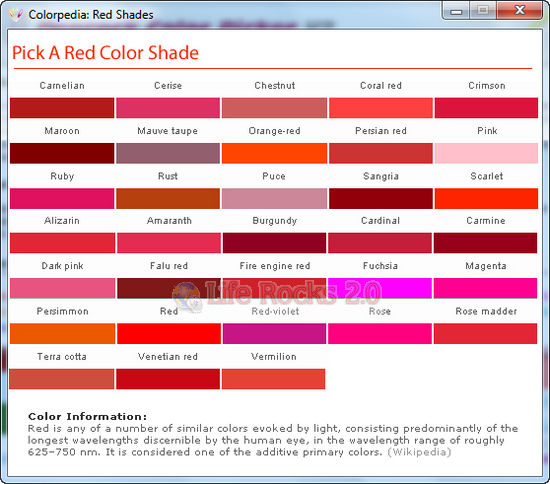Click the 'Scarlet' label text
The height and width of the screenshot is (484, 550).
487,176
